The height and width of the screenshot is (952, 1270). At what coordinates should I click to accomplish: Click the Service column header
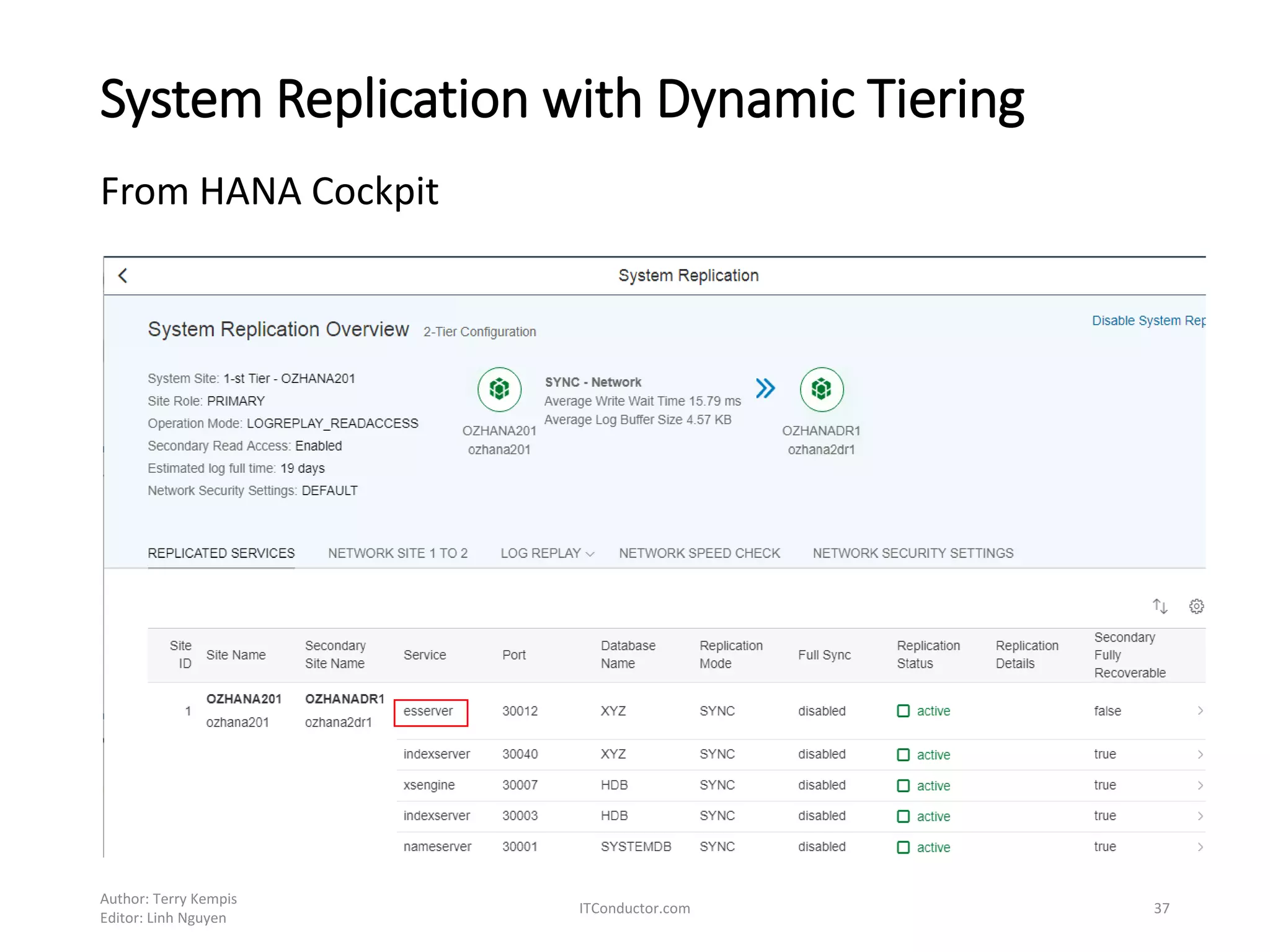[x=425, y=654]
